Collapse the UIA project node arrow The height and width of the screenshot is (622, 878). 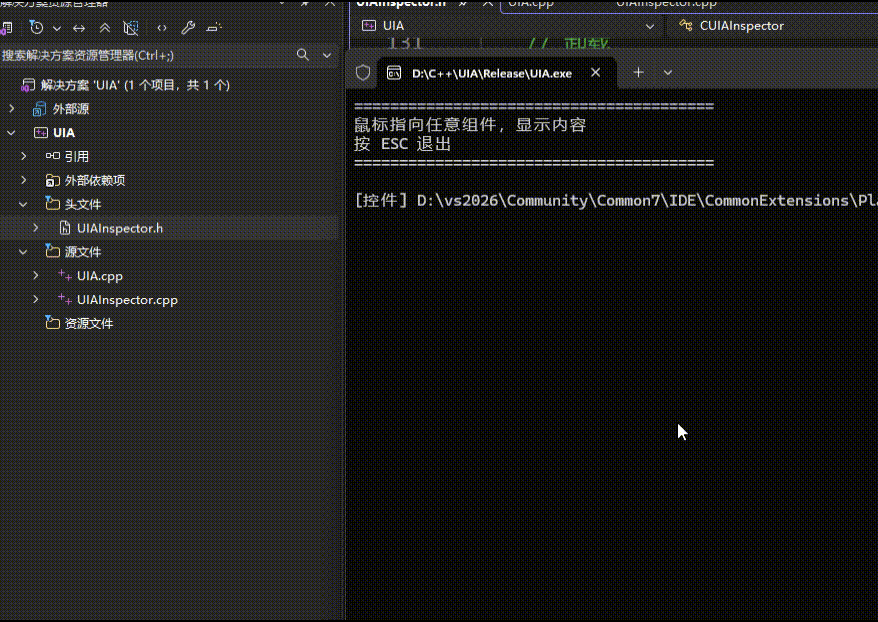(x=11, y=133)
